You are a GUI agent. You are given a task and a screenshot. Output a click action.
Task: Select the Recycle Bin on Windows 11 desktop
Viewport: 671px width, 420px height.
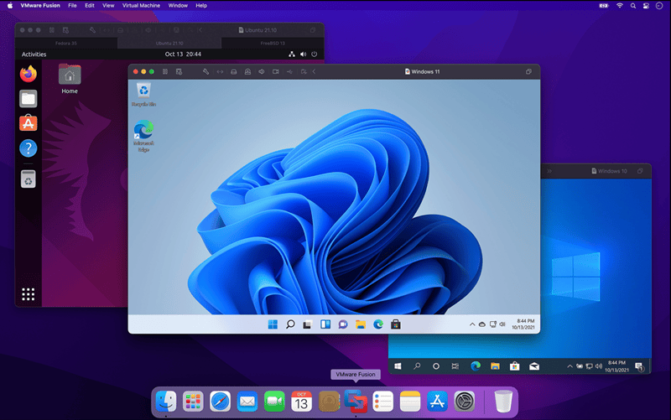[144, 95]
